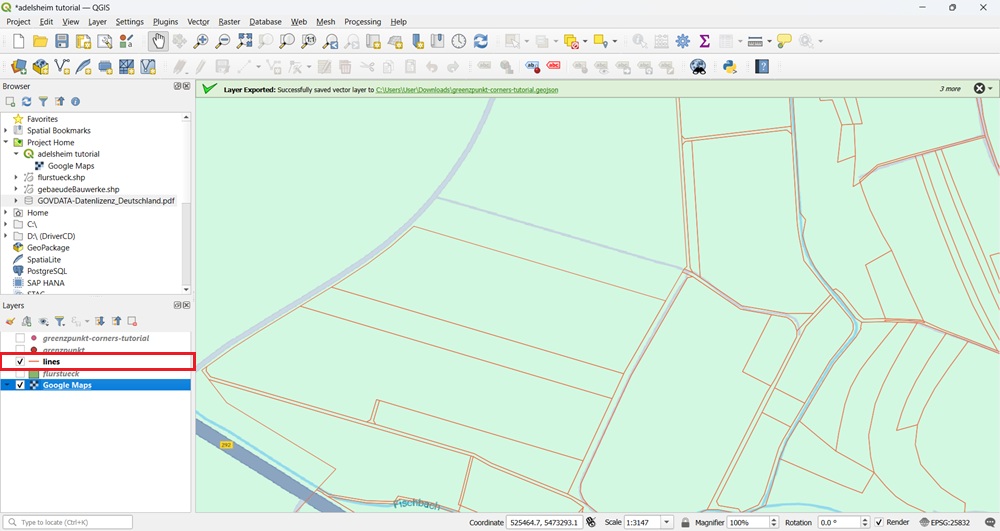Open the Statistical Summary sigma icon
1000x531 pixels.
click(x=705, y=41)
